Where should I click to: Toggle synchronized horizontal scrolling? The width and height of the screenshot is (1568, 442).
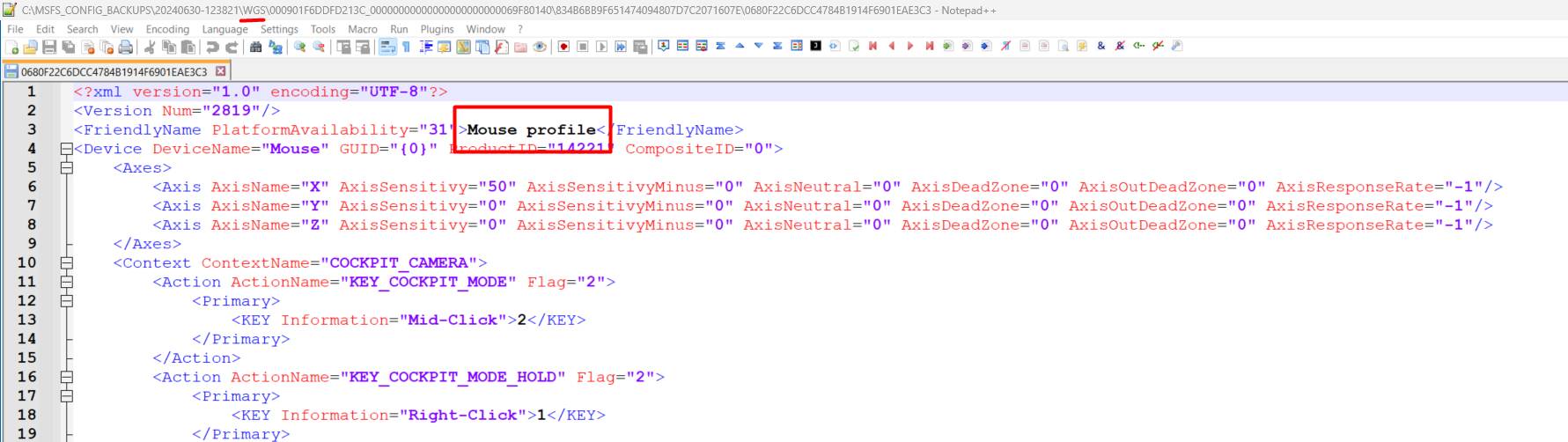(x=362, y=47)
